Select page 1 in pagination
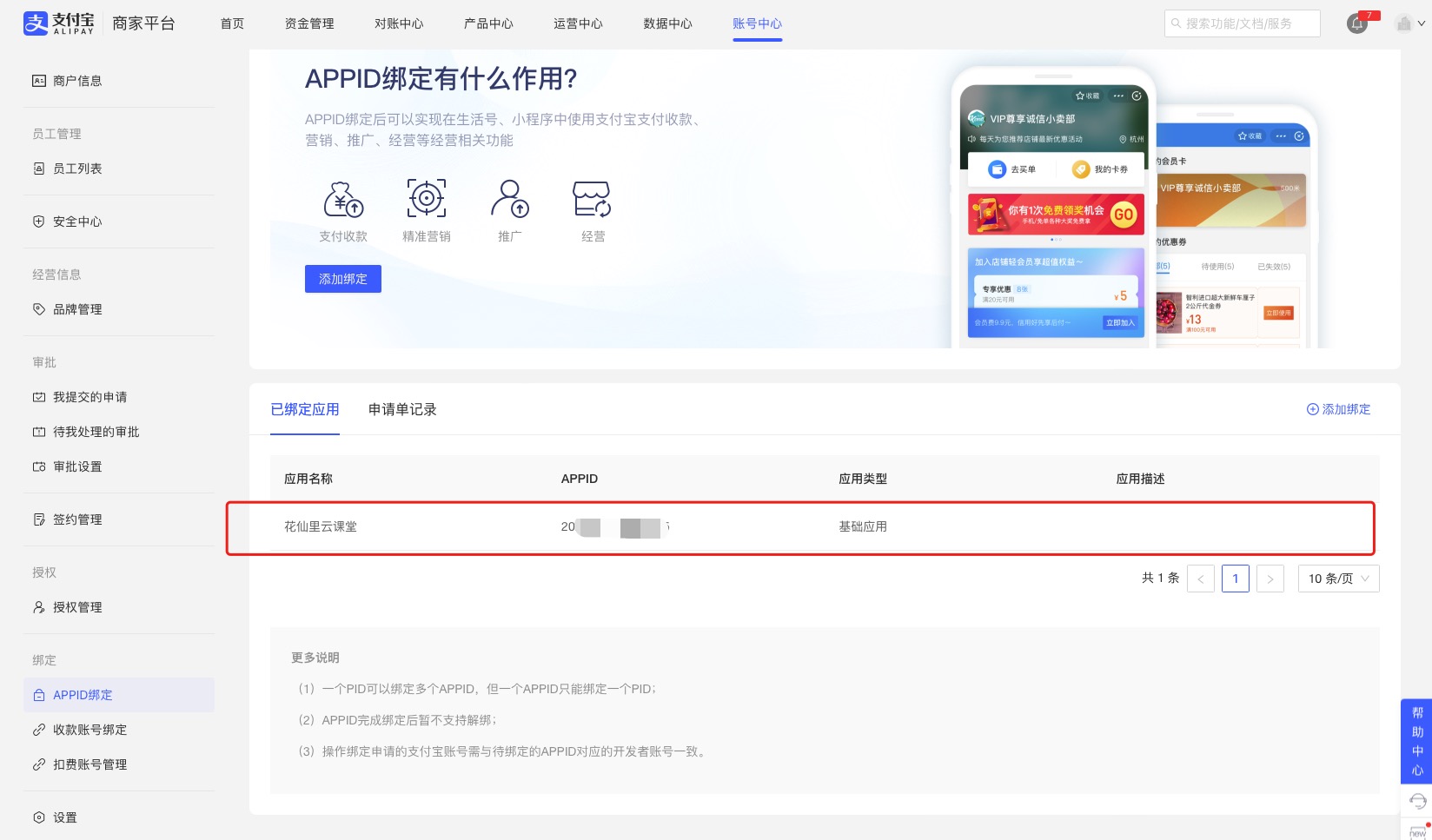This screenshot has width=1432, height=840. (1236, 579)
